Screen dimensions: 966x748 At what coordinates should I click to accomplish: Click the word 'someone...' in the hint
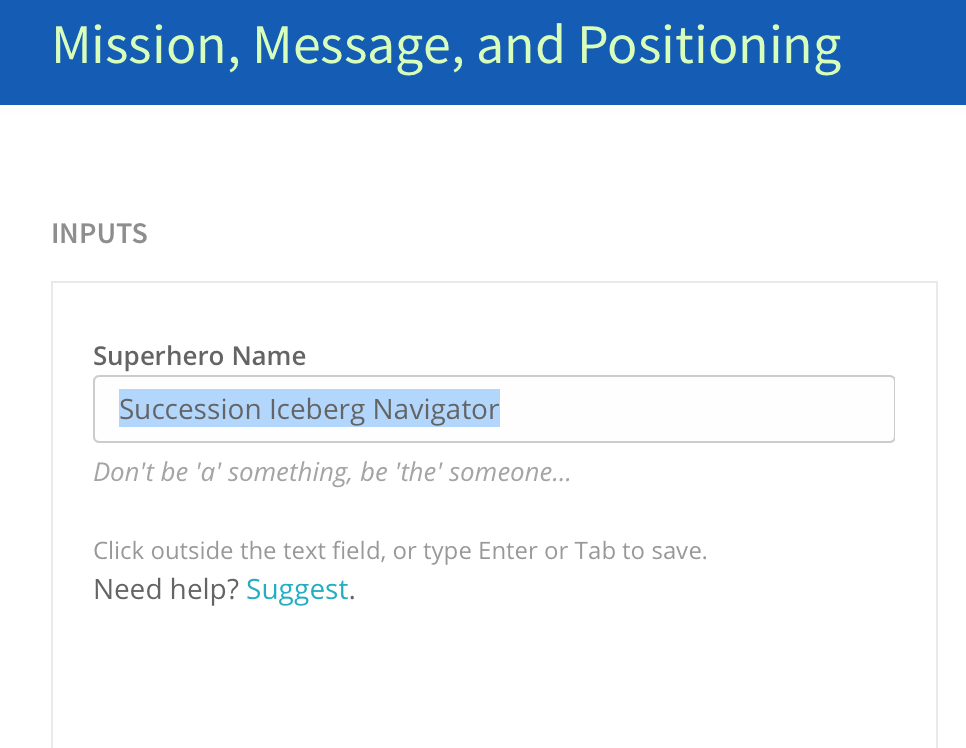coord(509,473)
